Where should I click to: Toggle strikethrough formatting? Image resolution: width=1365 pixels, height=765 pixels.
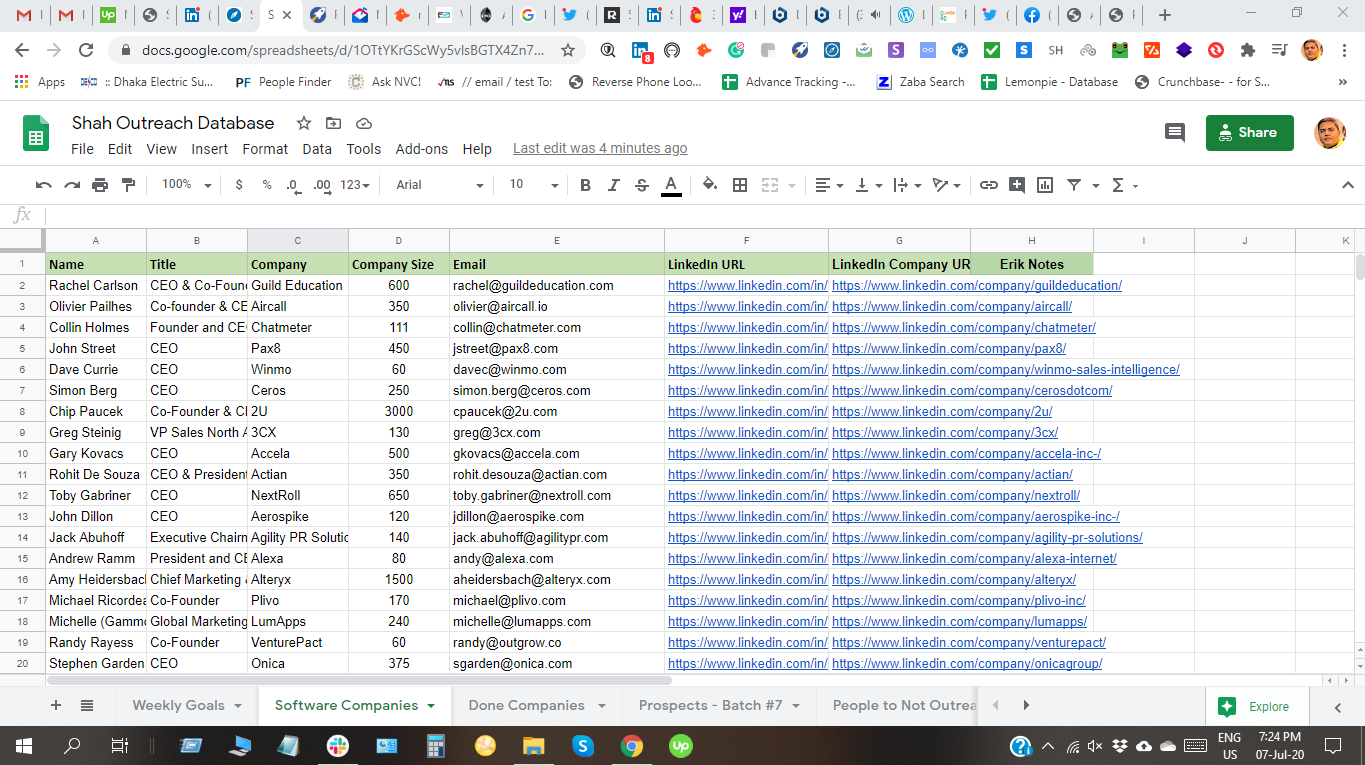pyautogui.click(x=642, y=185)
